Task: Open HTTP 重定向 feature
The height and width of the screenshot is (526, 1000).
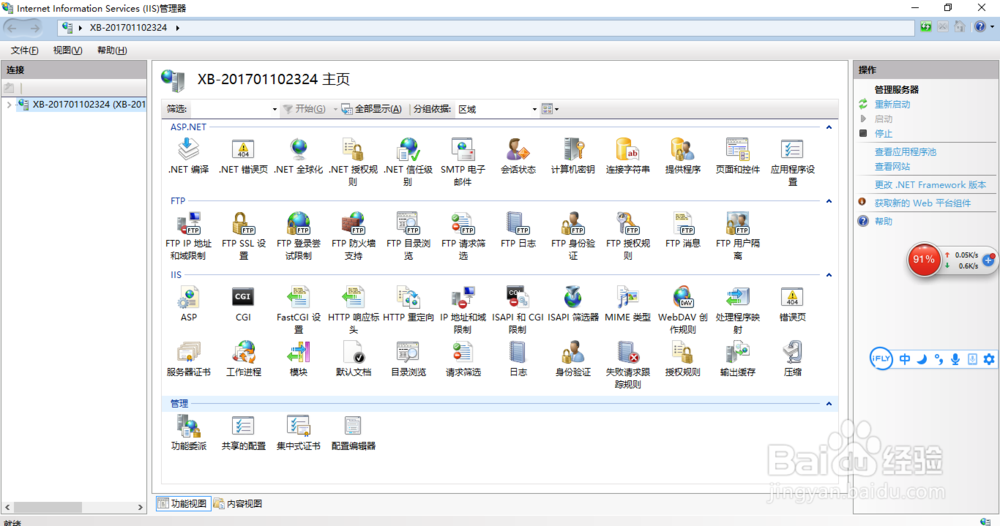Action: pos(408,303)
